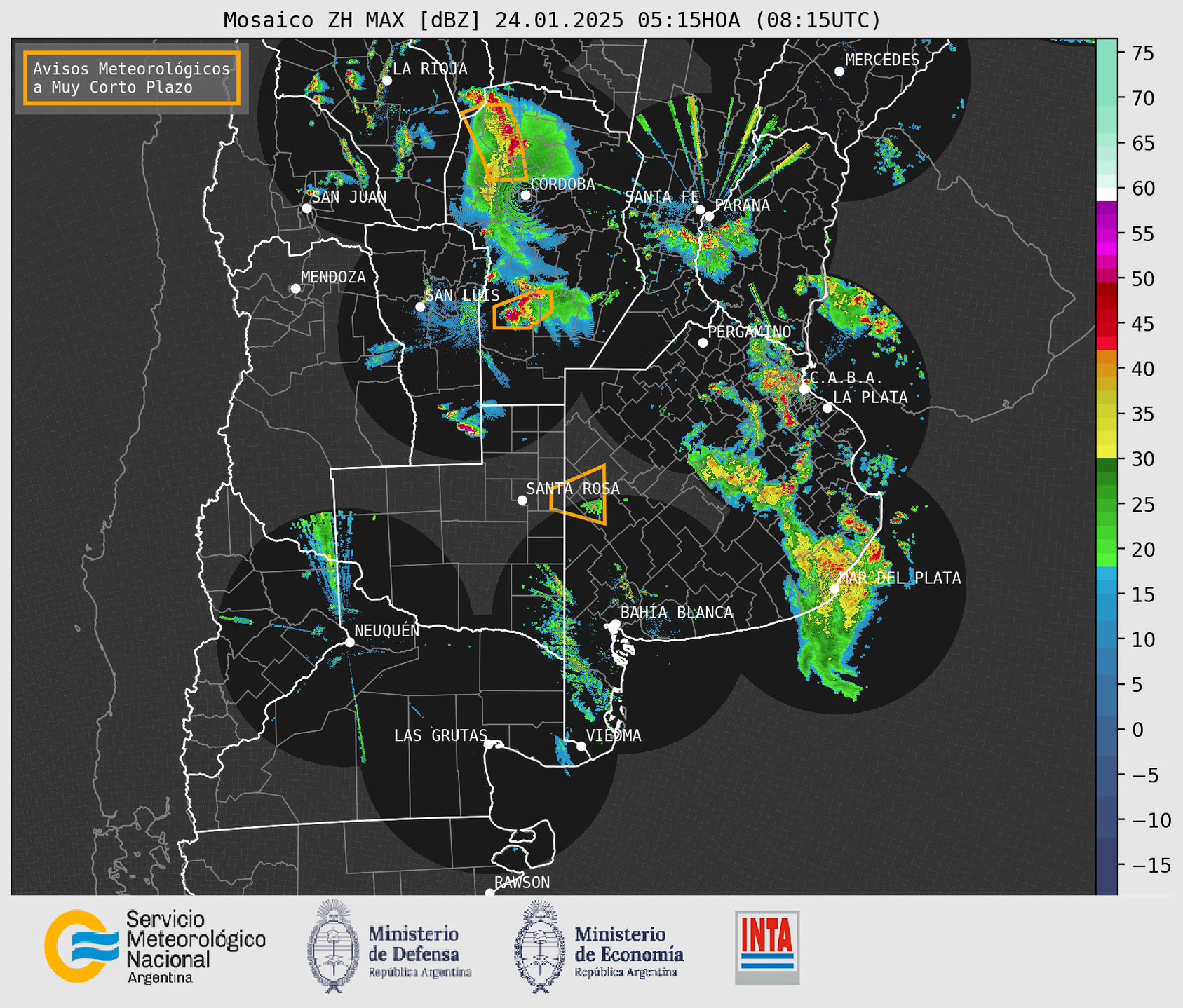Click the Mar del Plata city marker
The image size is (1183, 1008).
pyautogui.click(x=834, y=589)
